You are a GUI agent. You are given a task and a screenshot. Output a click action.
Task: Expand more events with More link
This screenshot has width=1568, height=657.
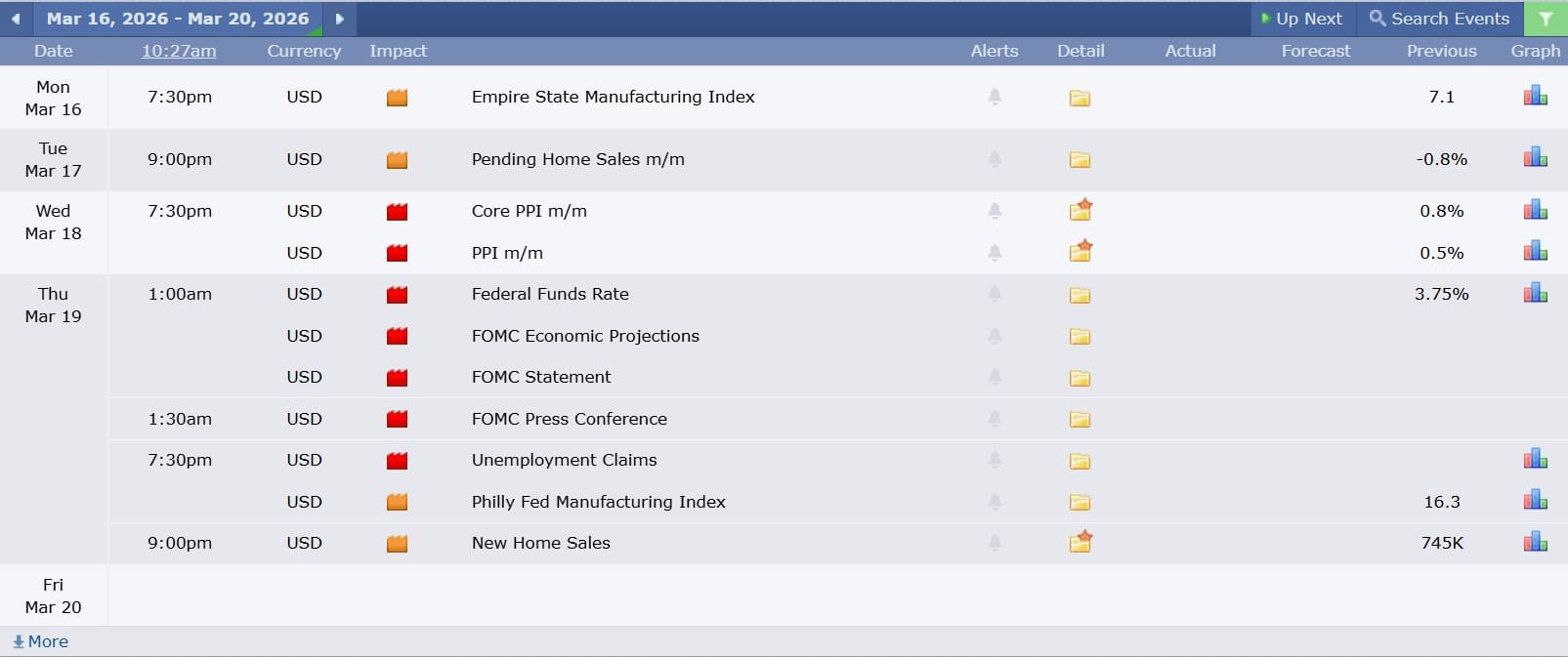pos(41,641)
